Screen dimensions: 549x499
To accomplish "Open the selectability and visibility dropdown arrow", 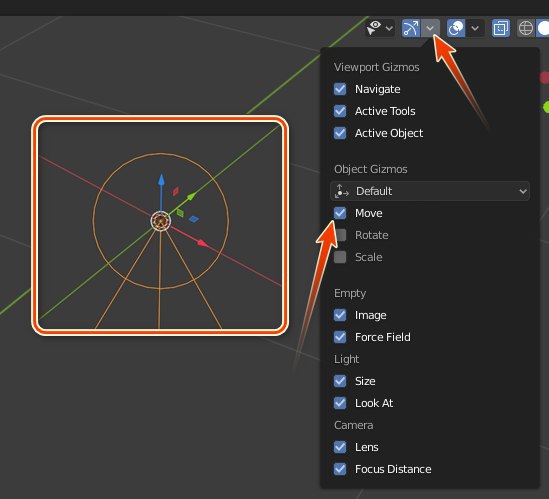I will (x=389, y=28).
